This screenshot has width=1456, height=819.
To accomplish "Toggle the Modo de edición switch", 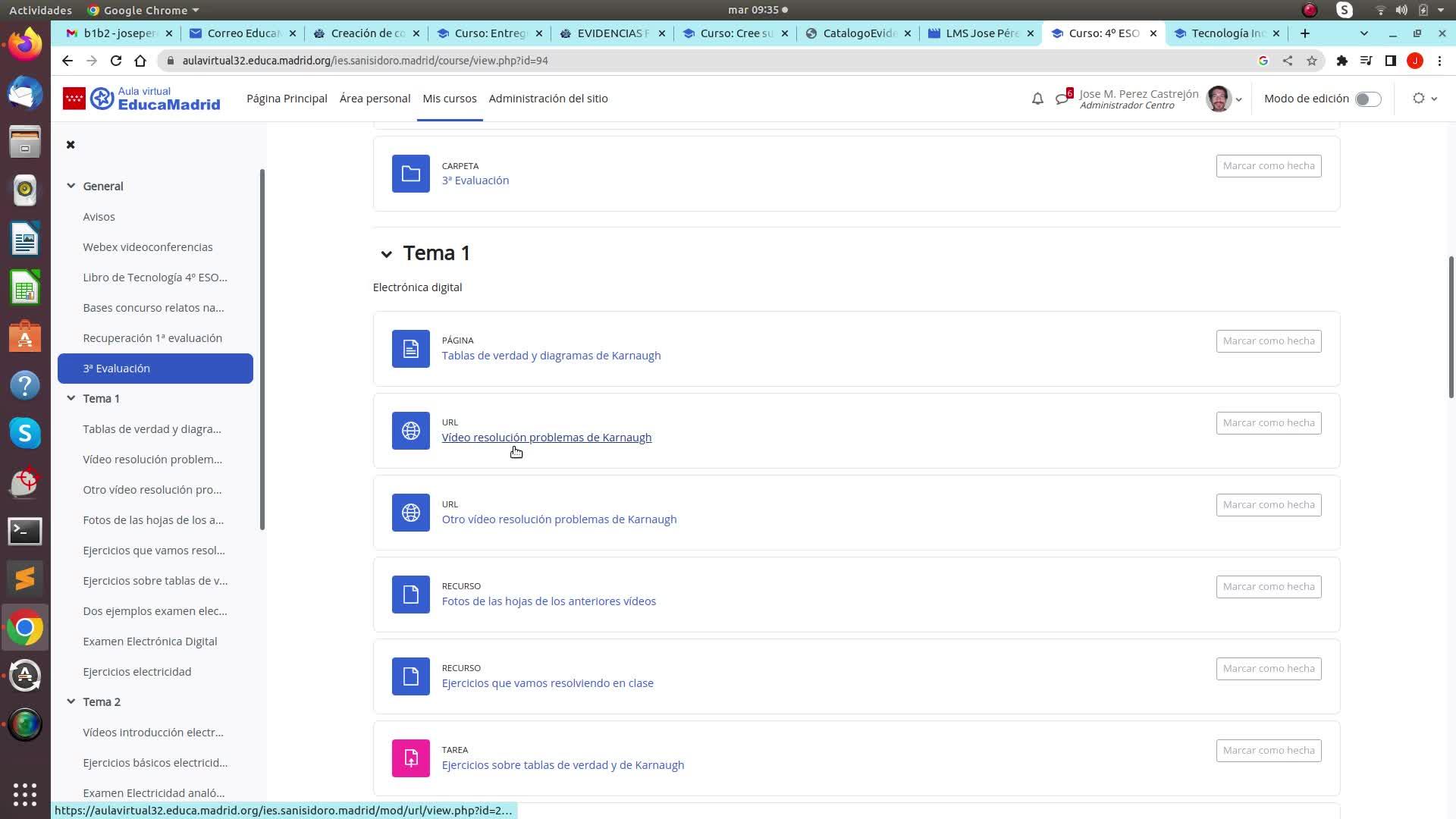I will click(1367, 99).
